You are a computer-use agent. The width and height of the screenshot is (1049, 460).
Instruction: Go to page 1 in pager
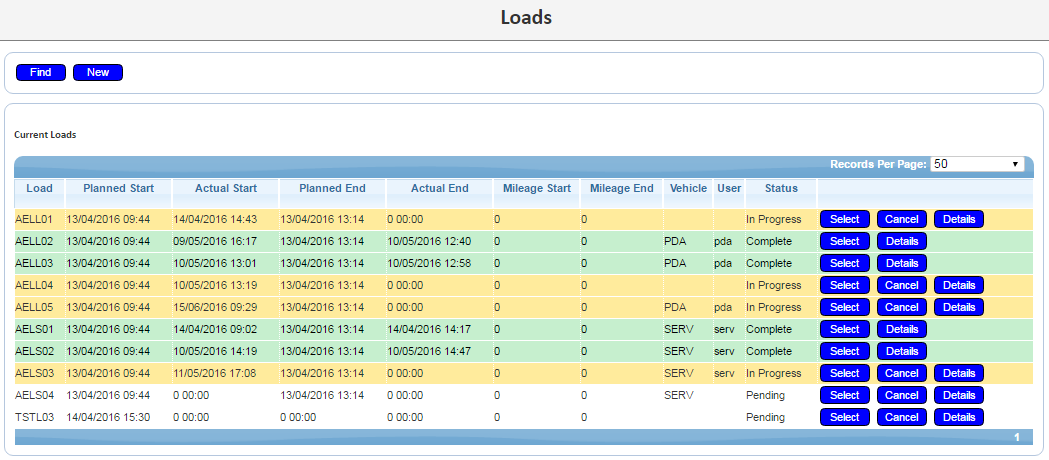[1017, 437]
